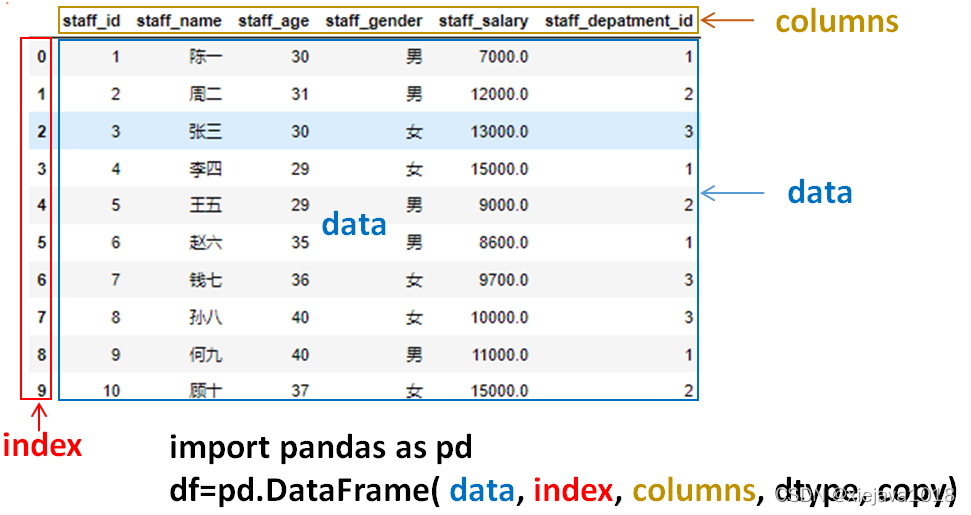Select the name cell 周二
The width and height of the screenshot is (971, 515).
pyautogui.click(x=206, y=94)
